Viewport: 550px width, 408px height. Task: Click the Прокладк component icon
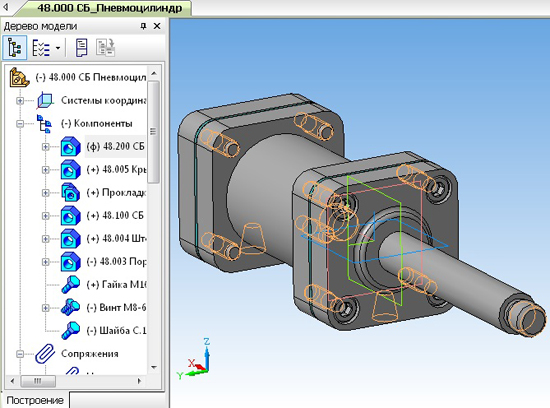tap(71, 193)
